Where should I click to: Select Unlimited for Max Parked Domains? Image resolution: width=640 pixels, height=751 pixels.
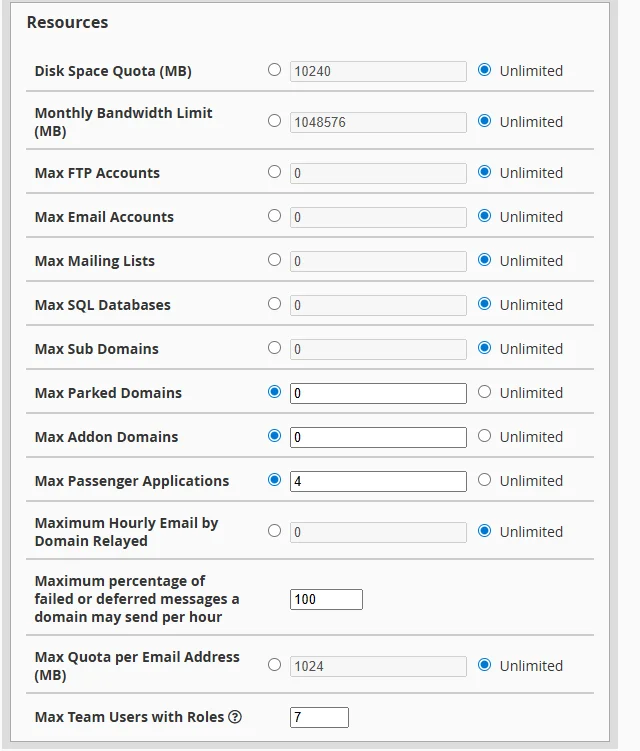pos(485,392)
